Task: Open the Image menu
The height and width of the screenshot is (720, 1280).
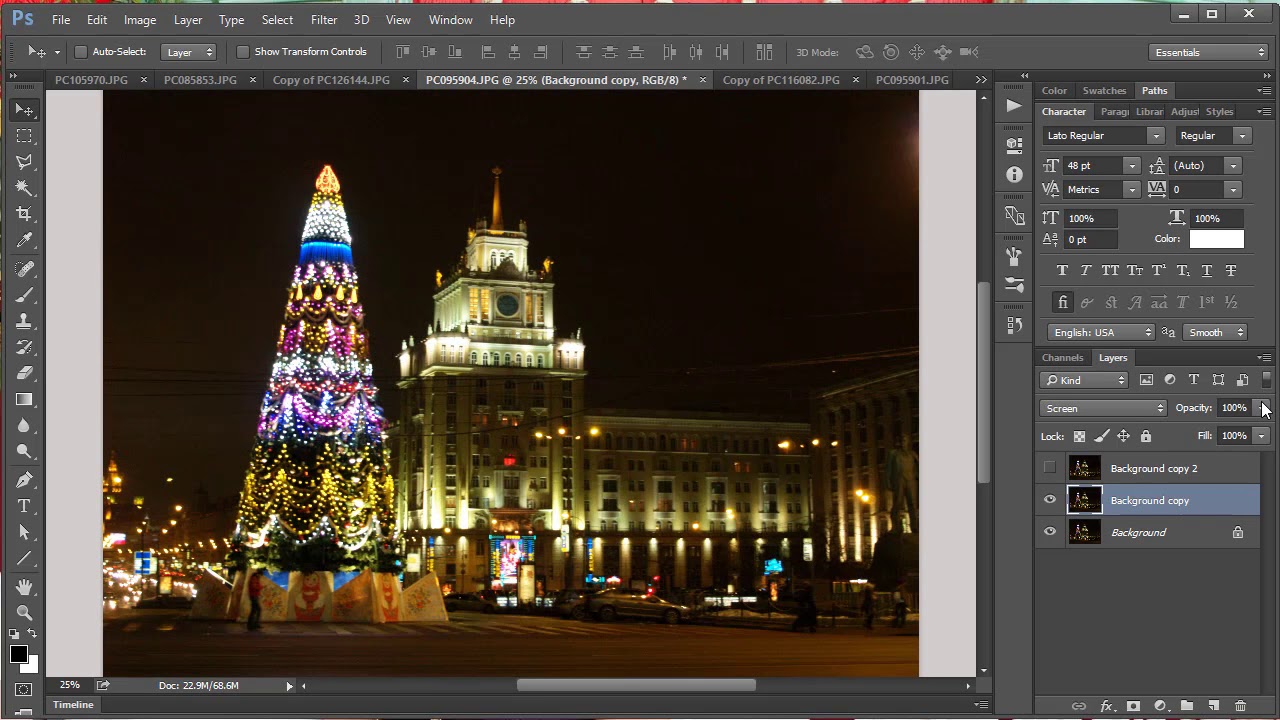Action: click(x=140, y=19)
